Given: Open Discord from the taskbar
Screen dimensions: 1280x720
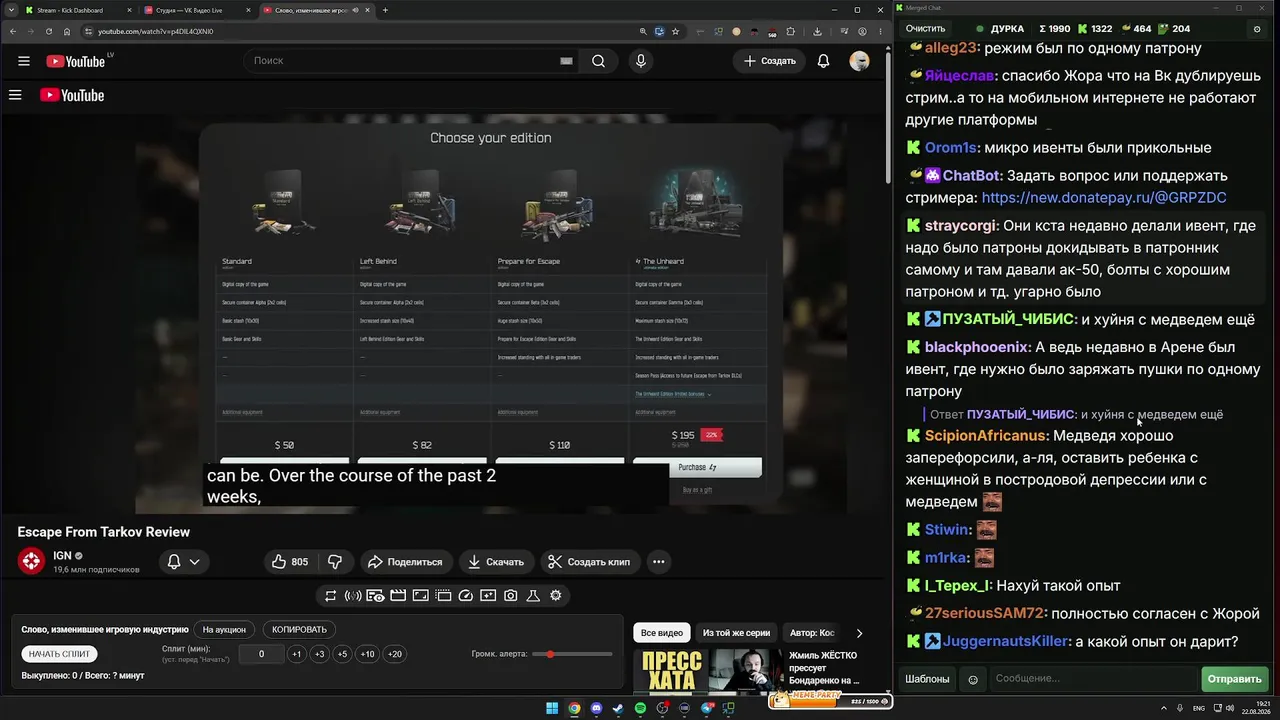Looking at the screenshot, I should tap(596, 709).
